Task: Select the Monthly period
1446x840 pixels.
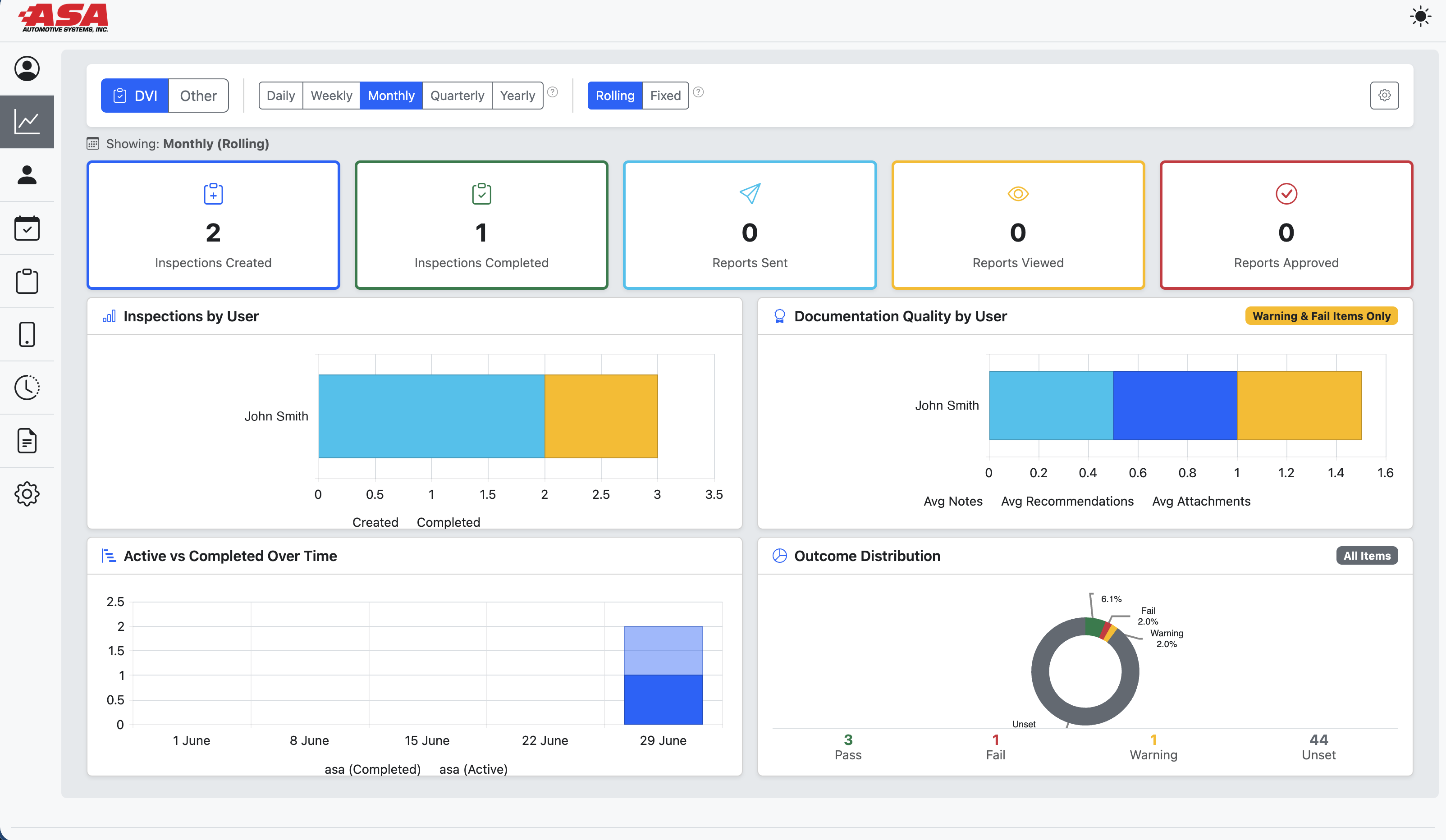Action: click(x=391, y=95)
